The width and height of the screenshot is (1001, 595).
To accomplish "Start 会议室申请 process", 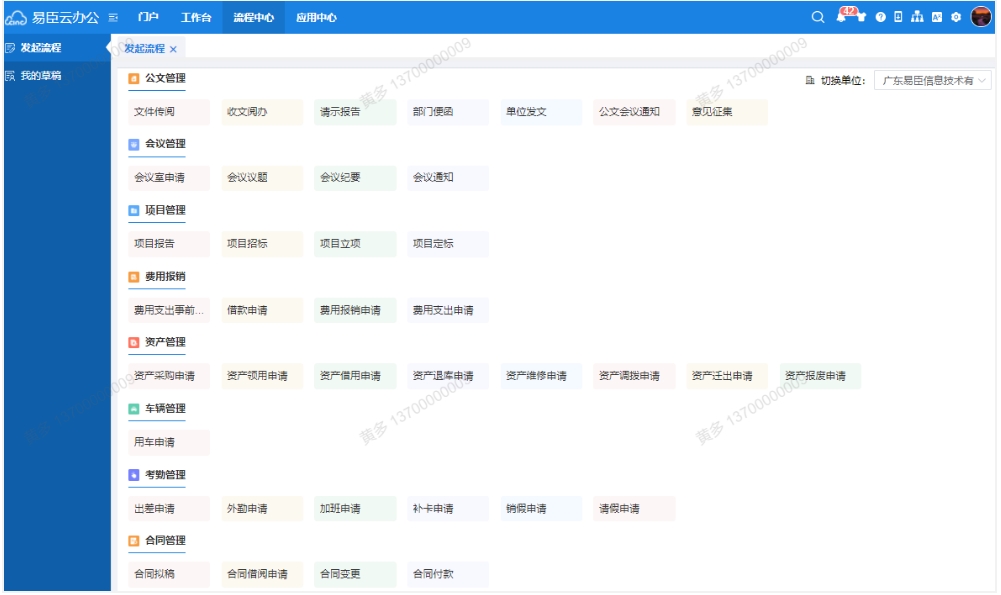I will point(169,178).
